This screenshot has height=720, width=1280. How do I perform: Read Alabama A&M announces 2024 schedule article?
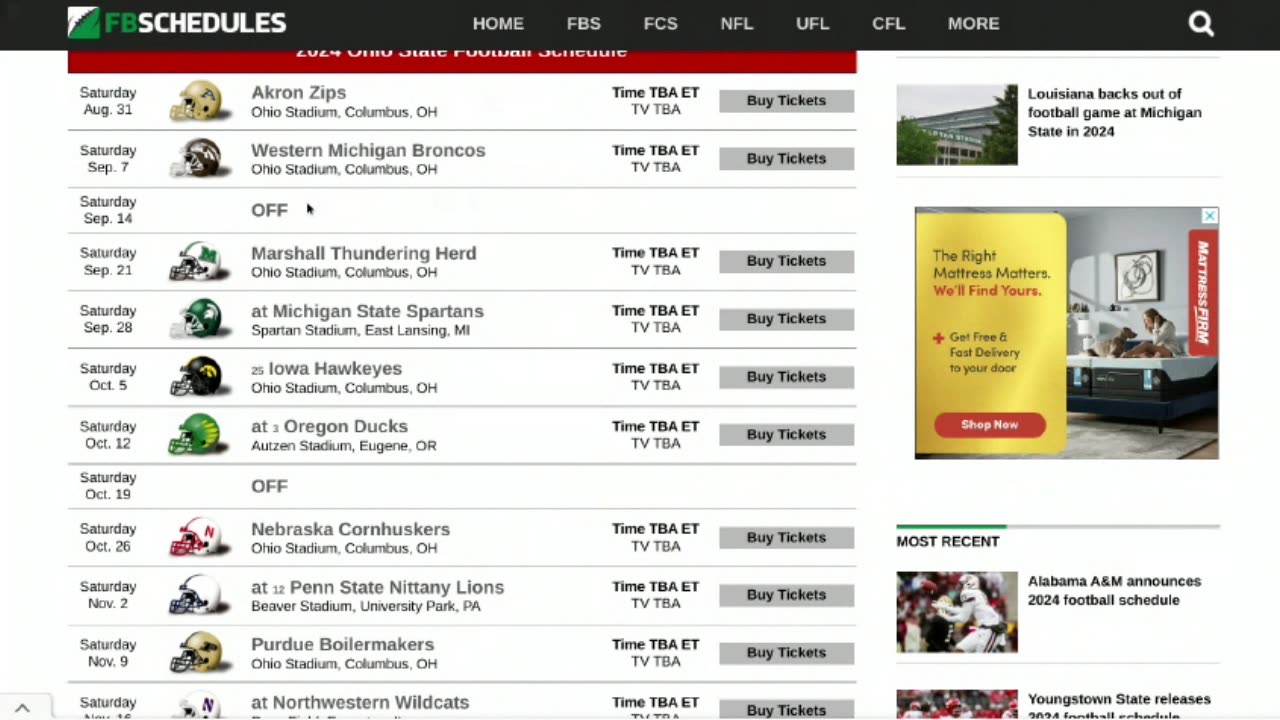[x=1114, y=590]
